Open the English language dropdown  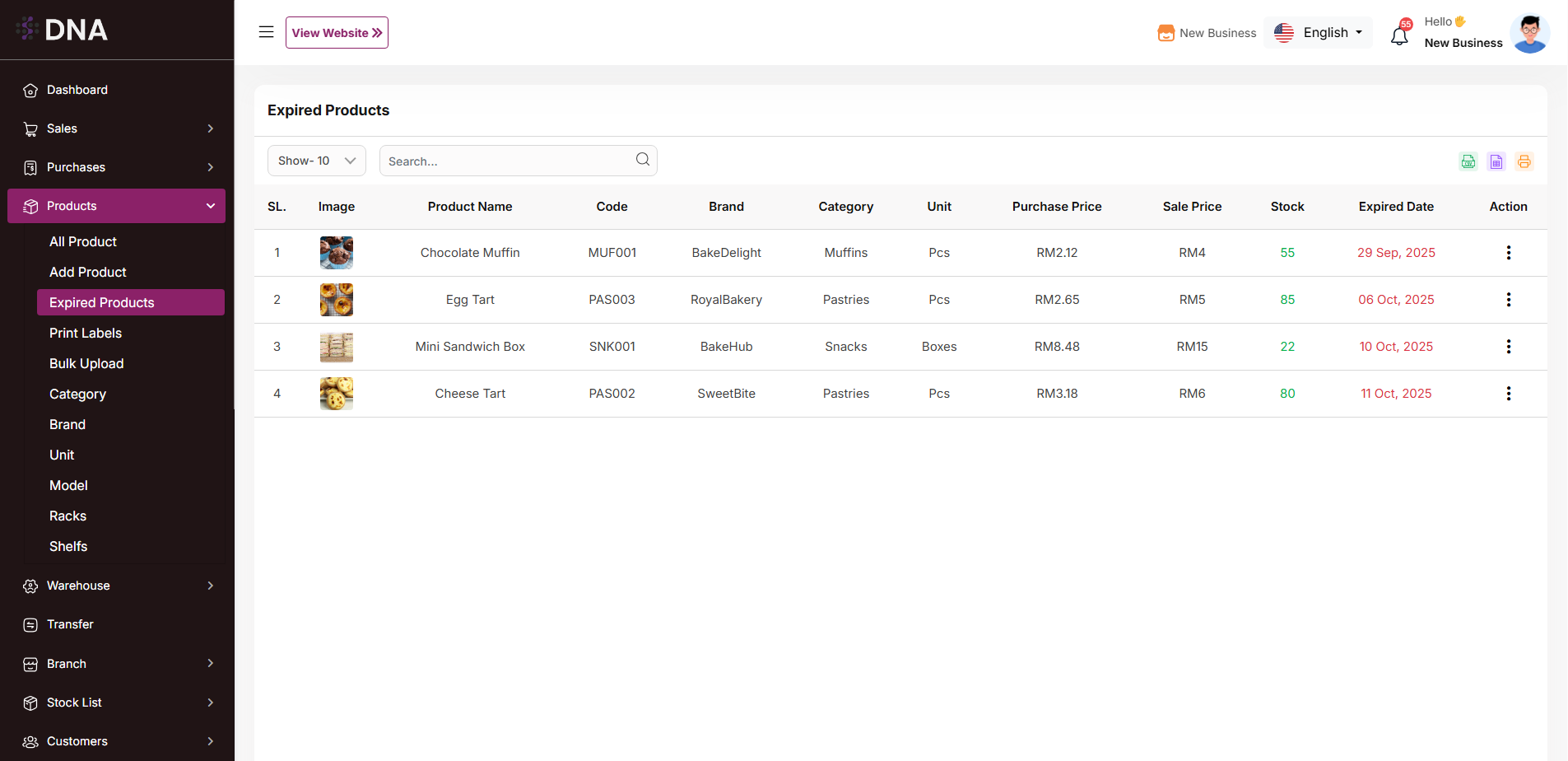1318,33
